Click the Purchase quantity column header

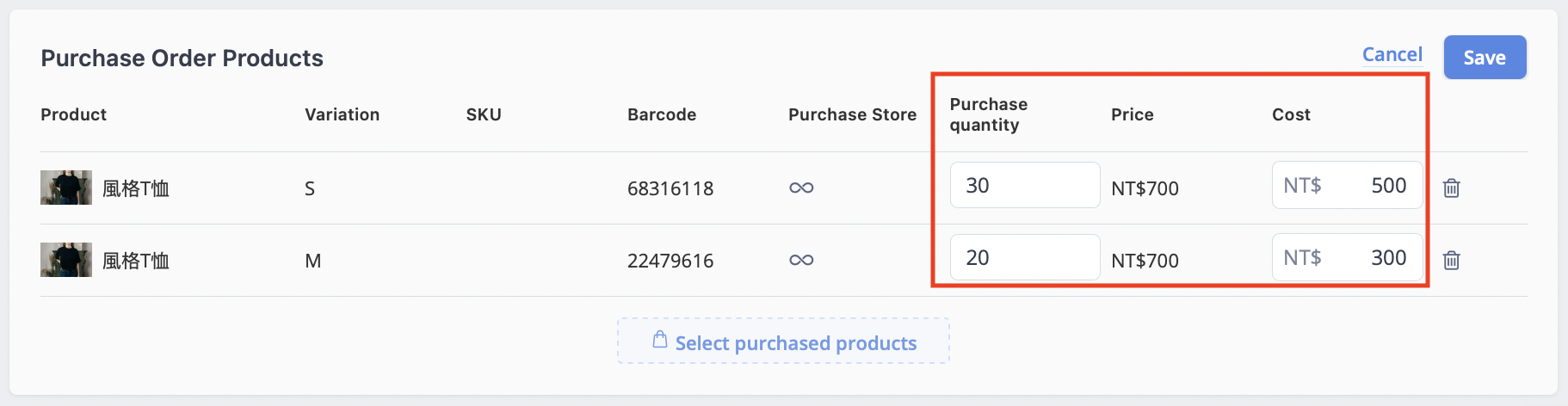coord(989,114)
